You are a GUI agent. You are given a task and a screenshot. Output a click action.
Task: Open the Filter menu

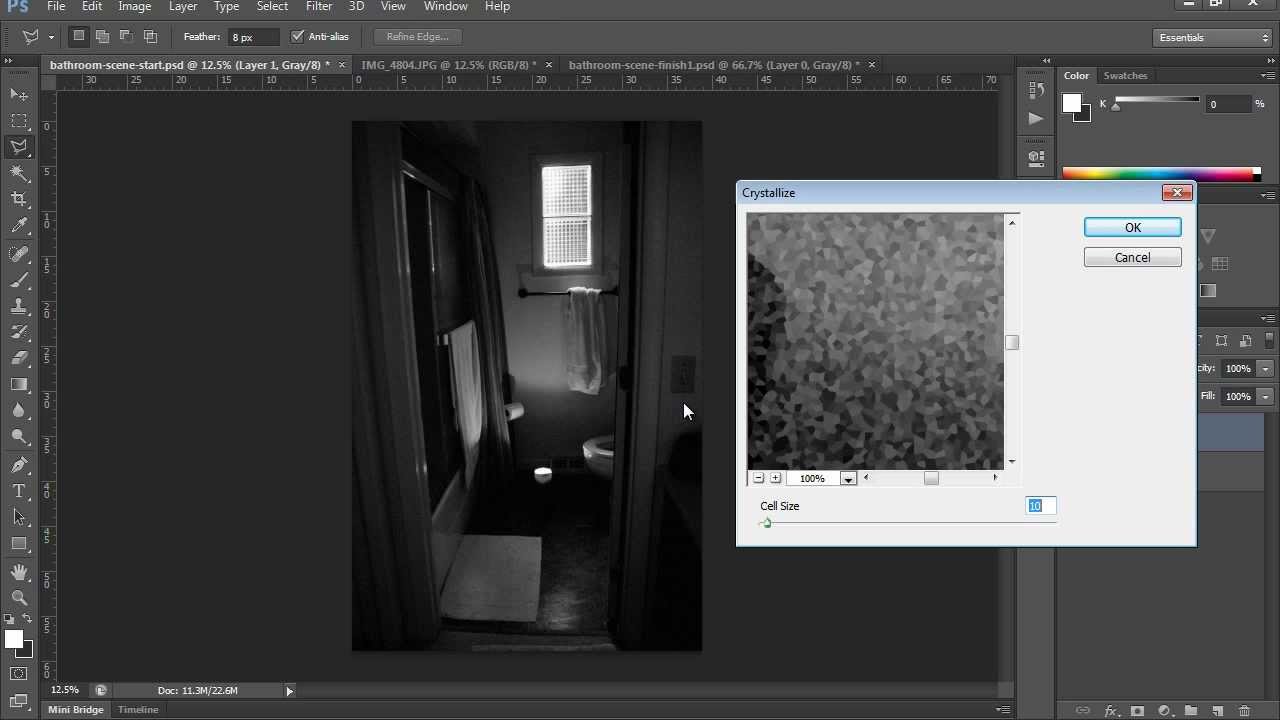(x=319, y=7)
